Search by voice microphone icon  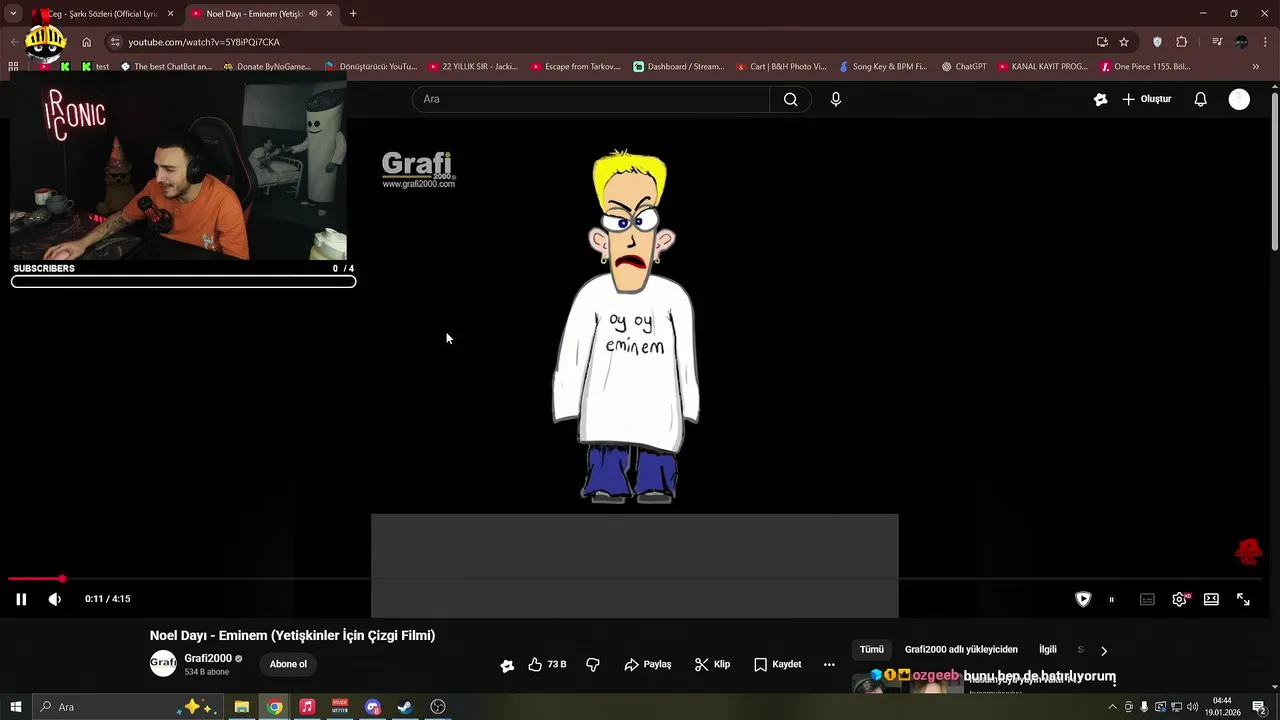click(836, 99)
